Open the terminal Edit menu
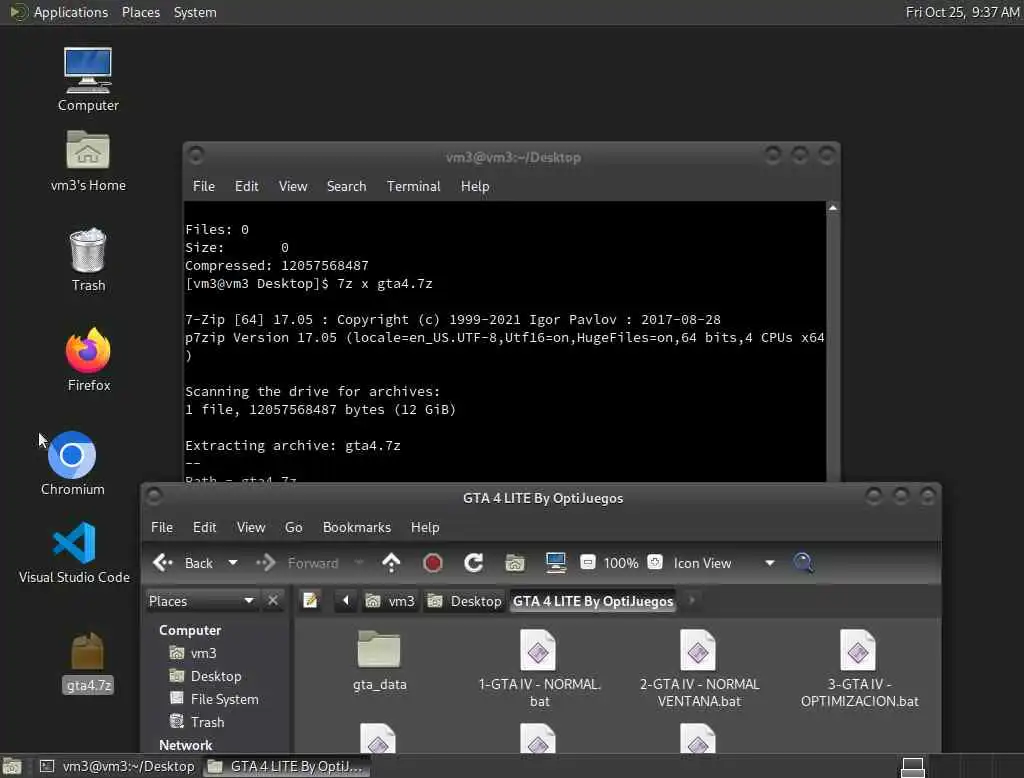Viewport: 1024px width, 778px height. pos(246,186)
